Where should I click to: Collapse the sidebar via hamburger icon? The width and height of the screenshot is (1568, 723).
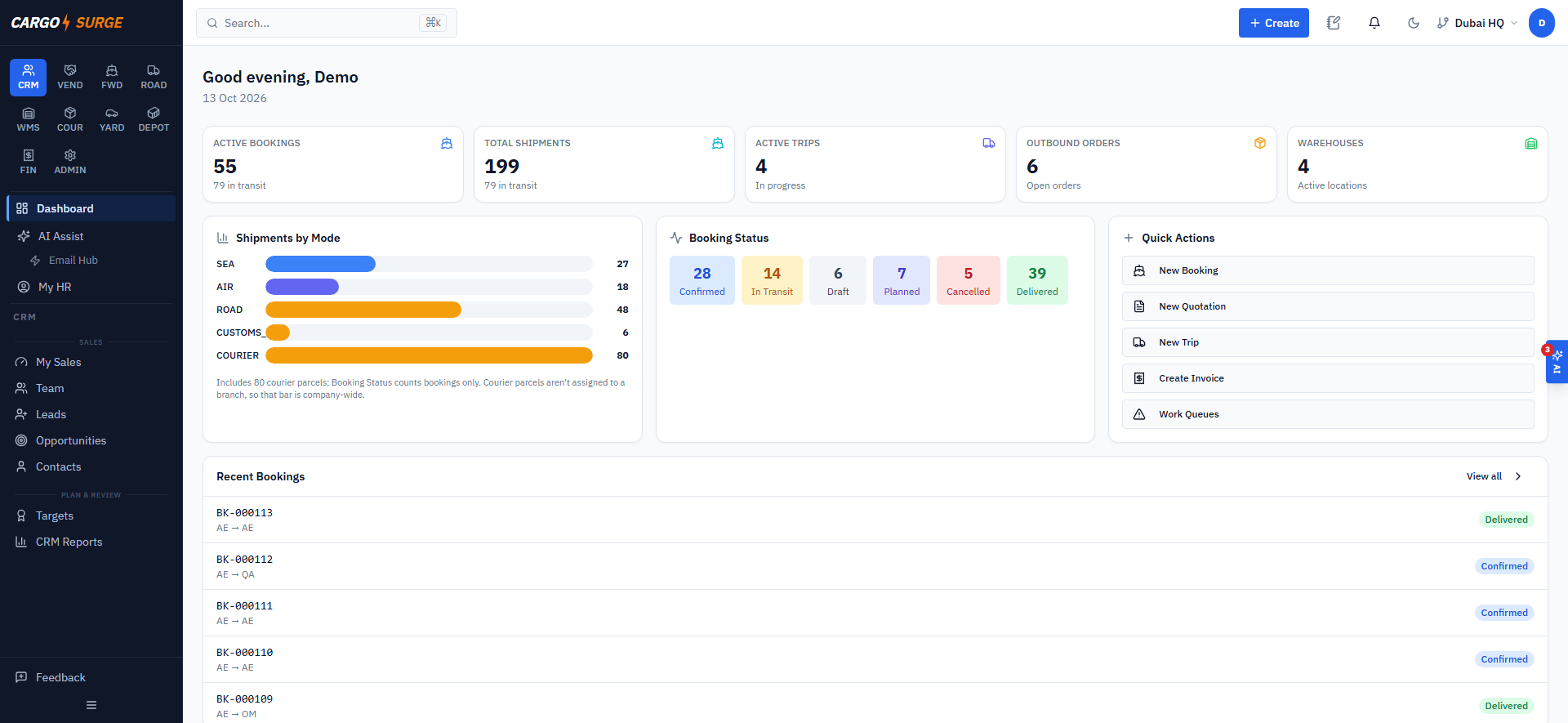click(x=91, y=705)
